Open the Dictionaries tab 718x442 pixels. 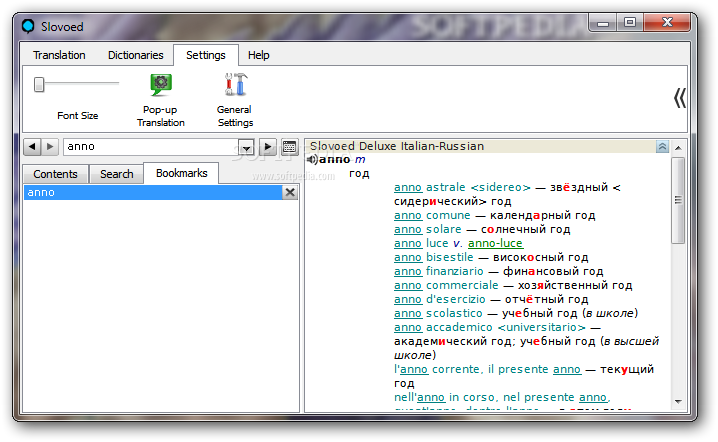(136, 55)
